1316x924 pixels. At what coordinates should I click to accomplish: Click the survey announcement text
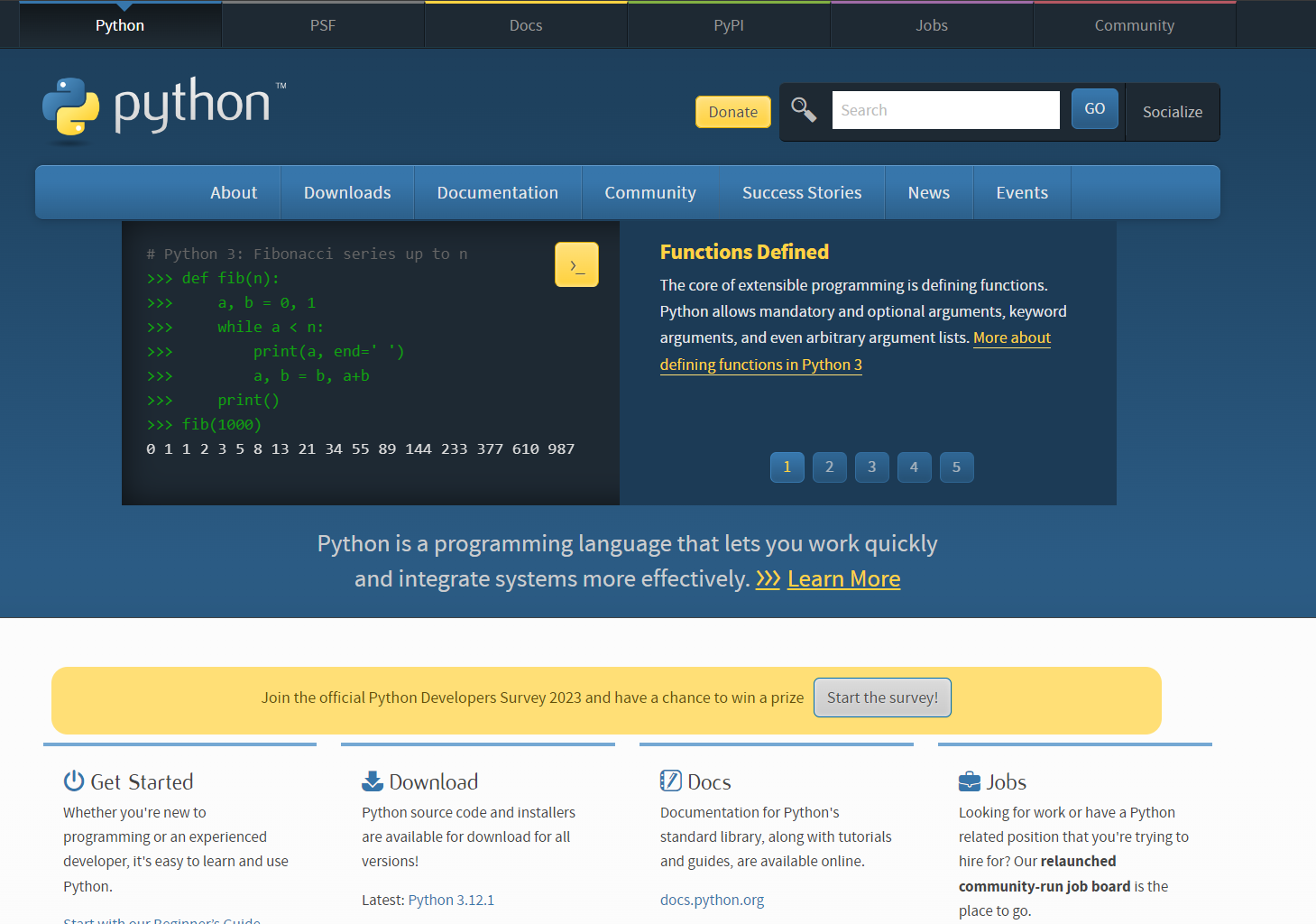pyautogui.click(x=532, y=698)
